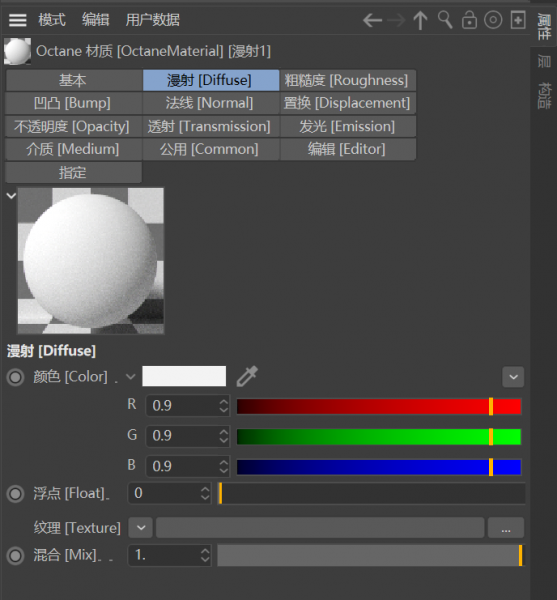Click the red channel slider
This screenshot has height=600, width=557.
[379, 406]
